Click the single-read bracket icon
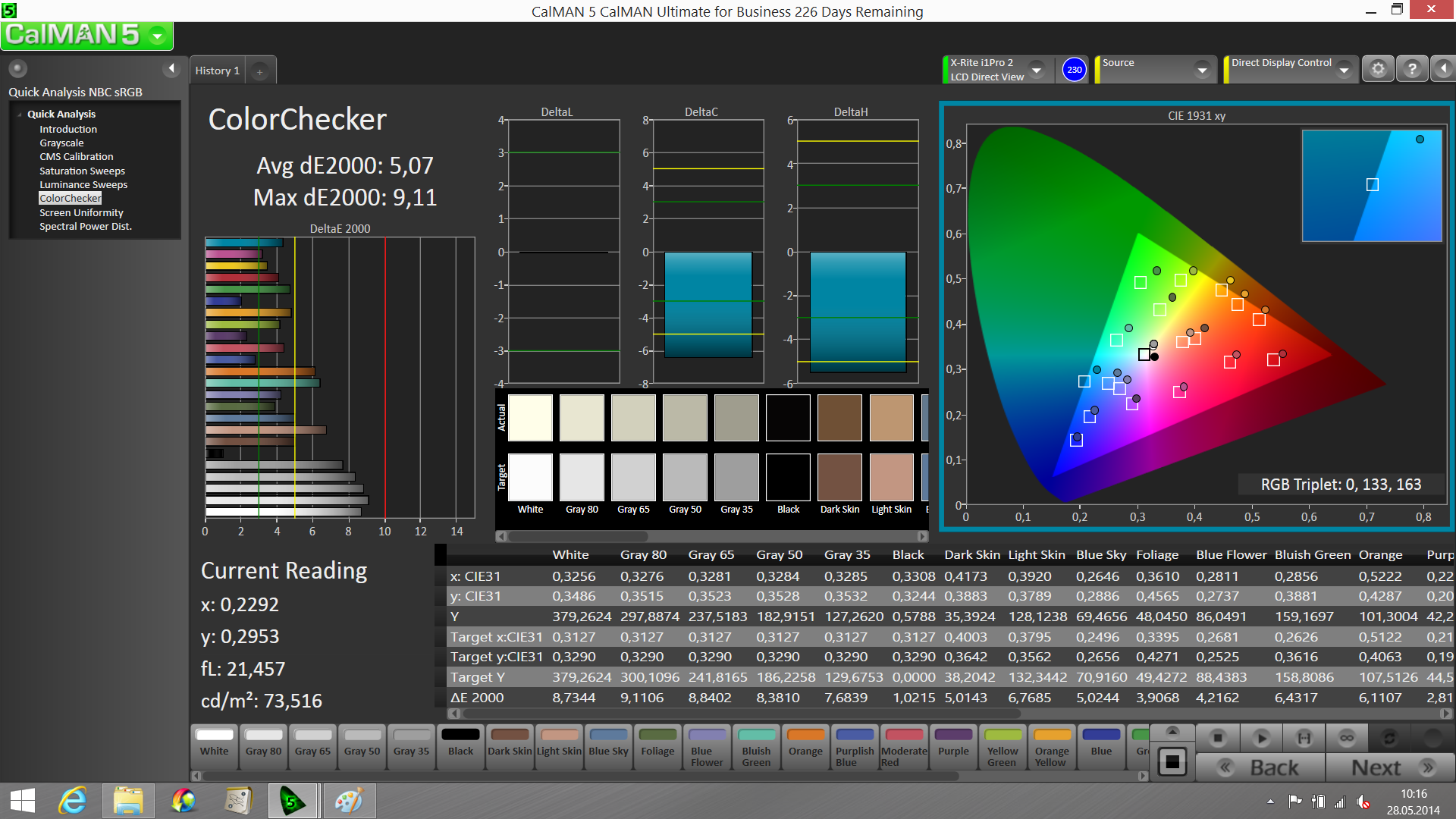This screenshot has height=819, width=1456. coord(1304,737)
